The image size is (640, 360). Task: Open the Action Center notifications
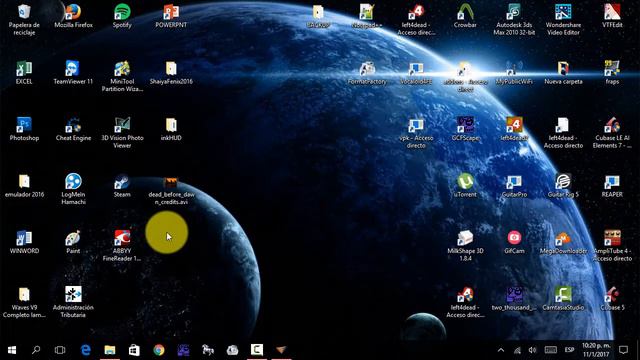pyautogui.click(x=623, y=350)
